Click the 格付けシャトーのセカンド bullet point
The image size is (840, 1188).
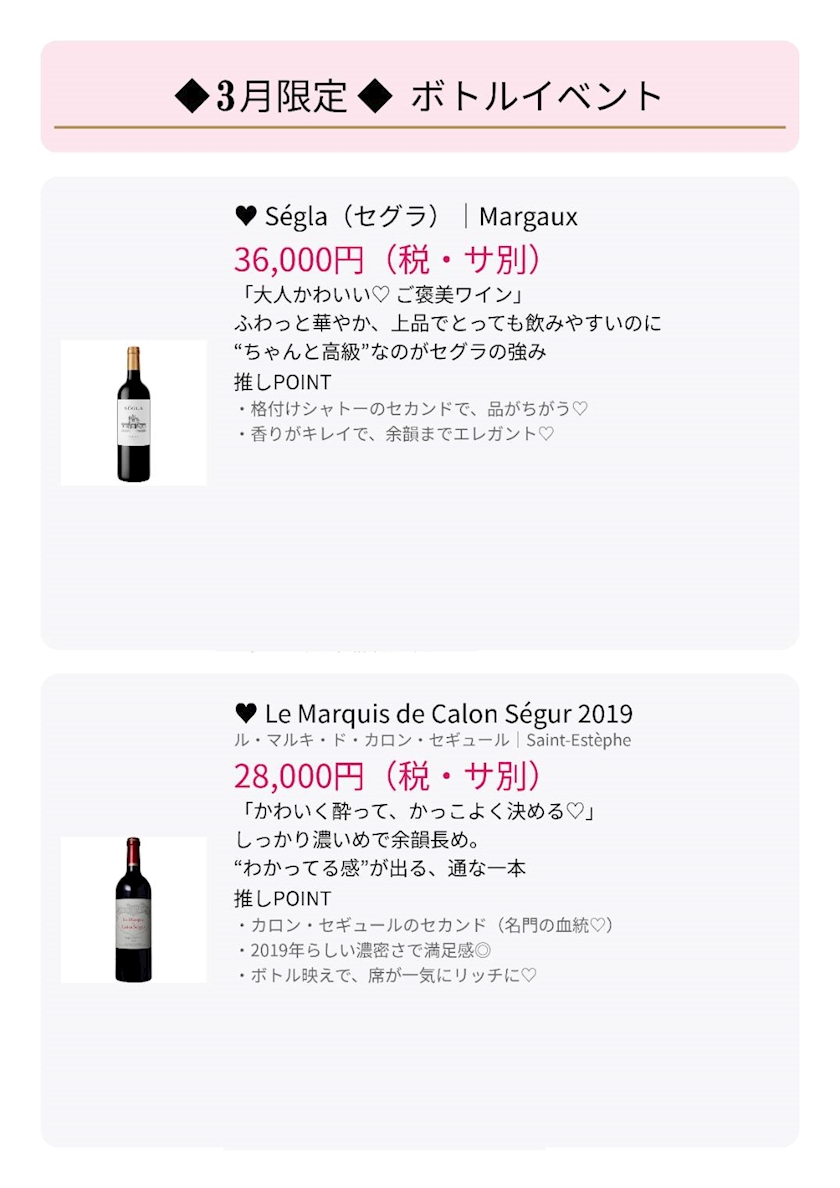coord(411,408)
